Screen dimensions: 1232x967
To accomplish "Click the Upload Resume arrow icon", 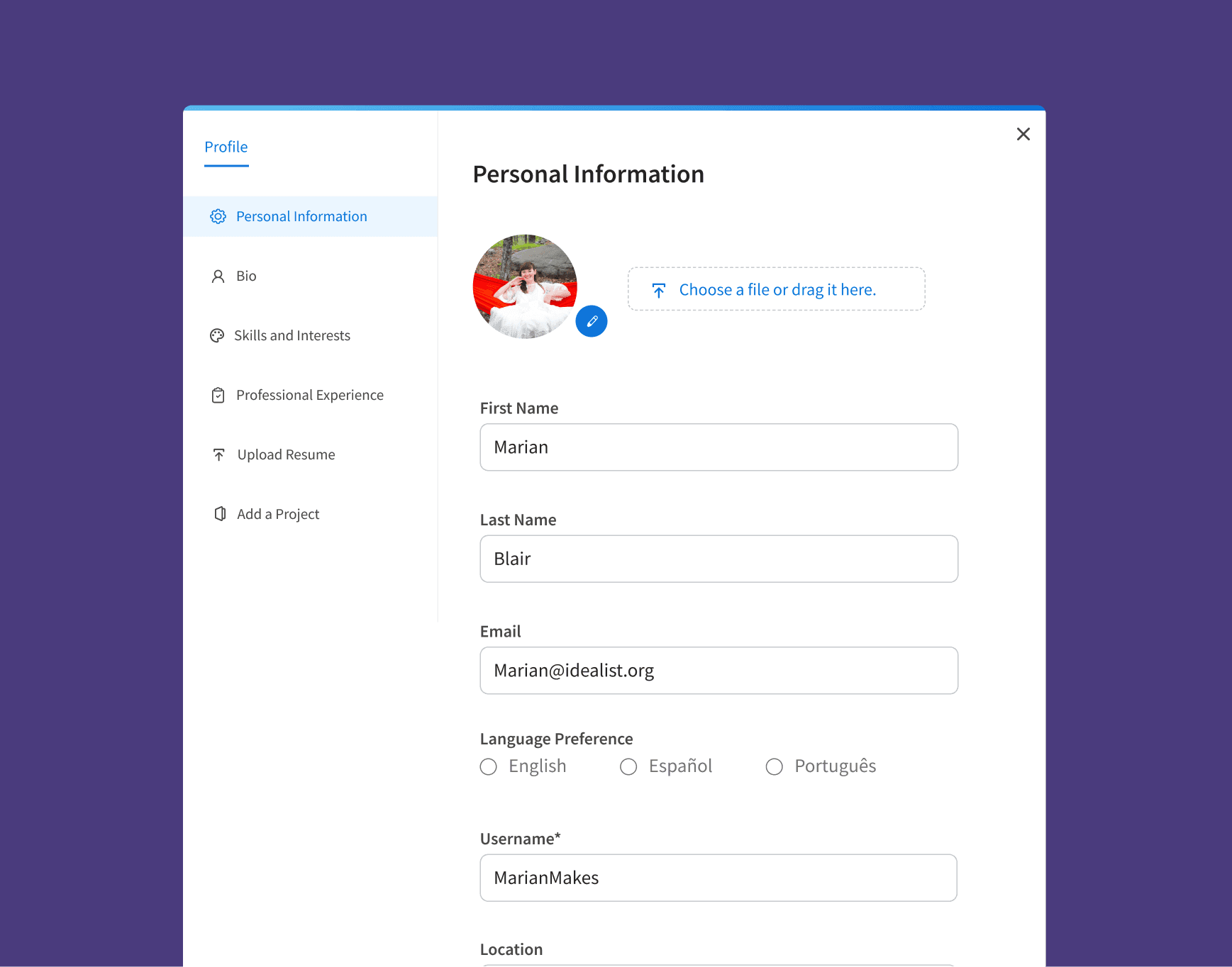I will (218, 454).
